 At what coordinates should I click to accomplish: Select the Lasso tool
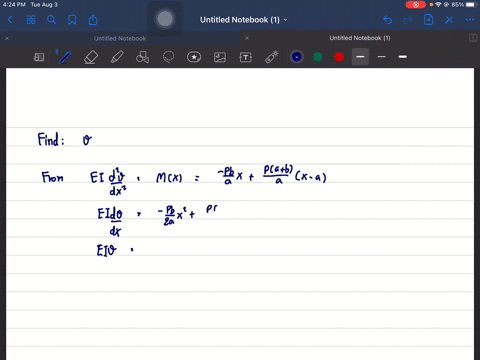coord(168,57)
